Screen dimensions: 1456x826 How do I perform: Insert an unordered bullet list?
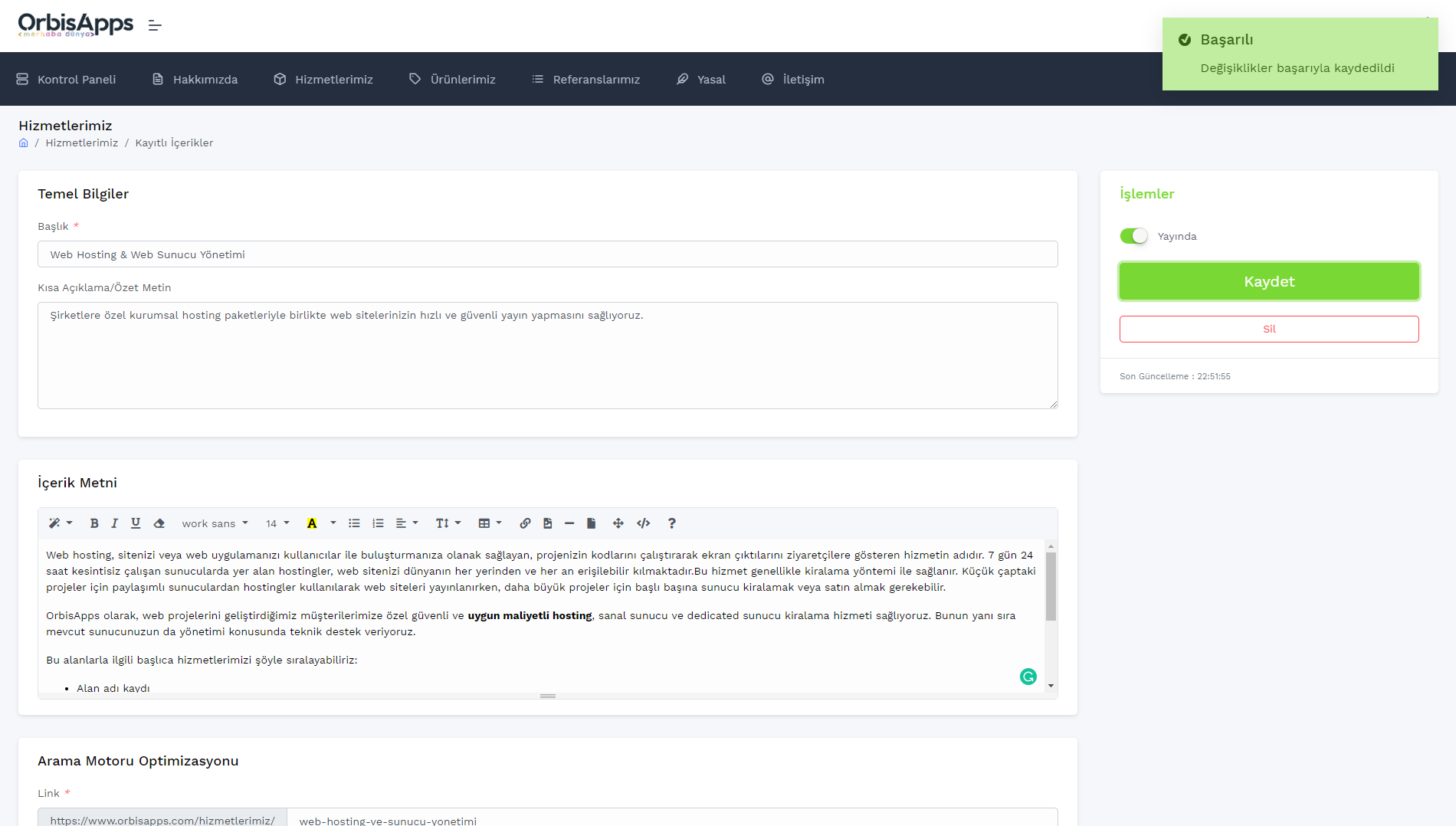tap(354, 523)
